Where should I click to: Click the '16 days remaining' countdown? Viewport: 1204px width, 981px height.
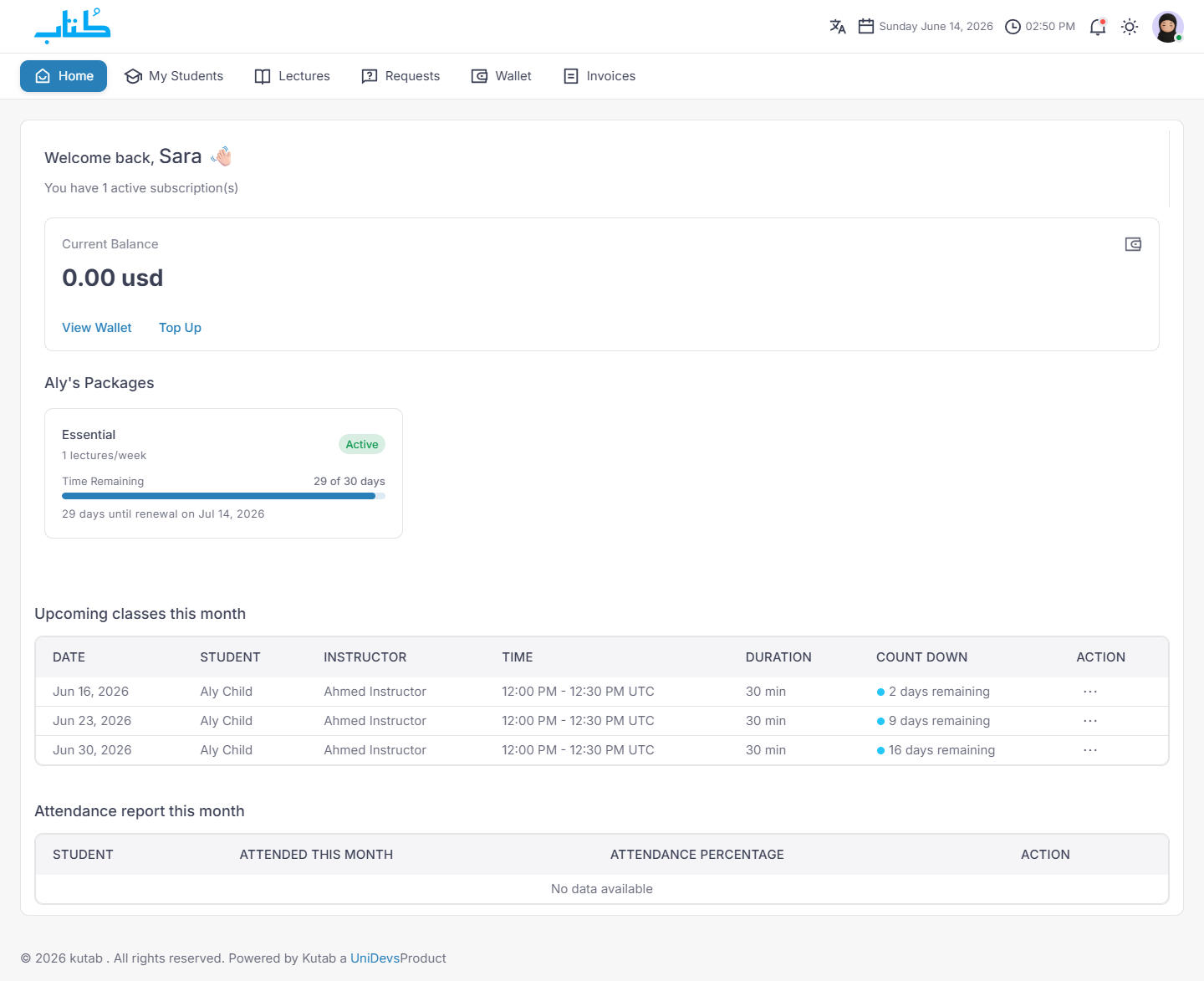click(936, 750)
